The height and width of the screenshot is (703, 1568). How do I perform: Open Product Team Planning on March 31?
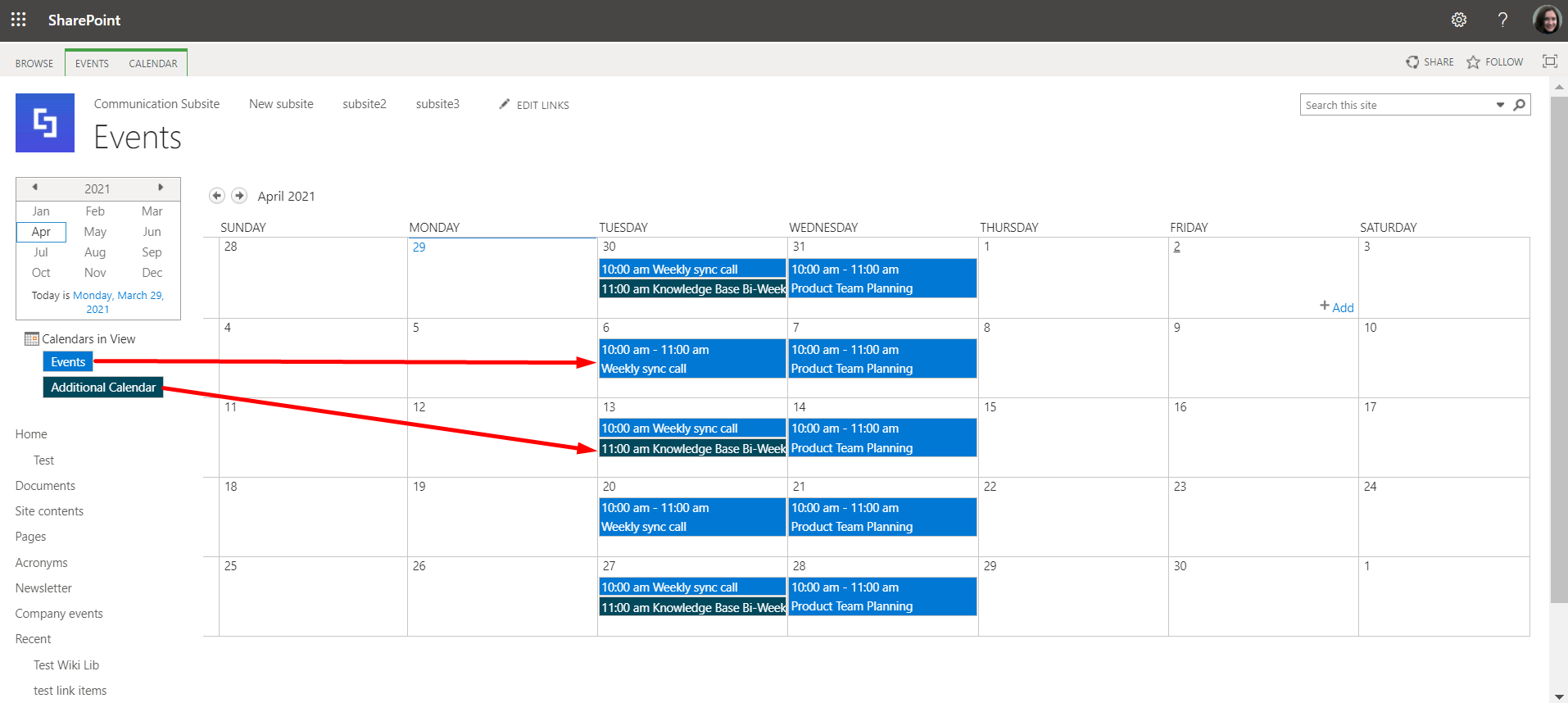click(x=882, y=279)
